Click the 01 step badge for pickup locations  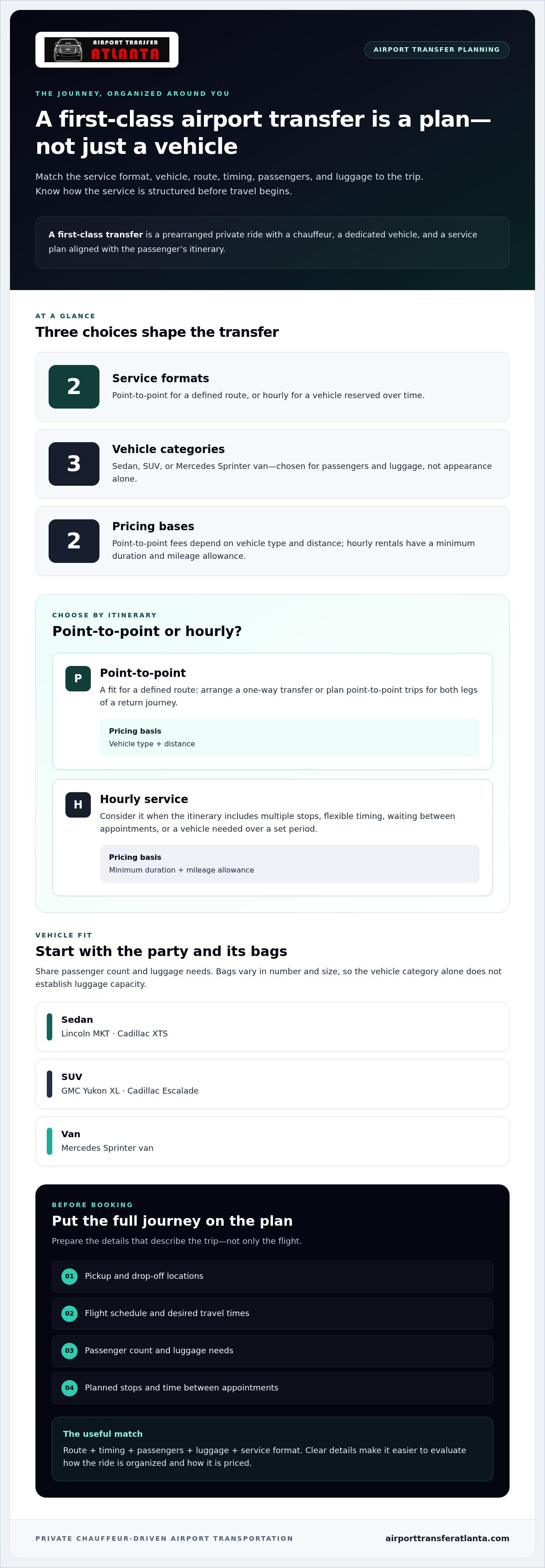pos(69,1277)
